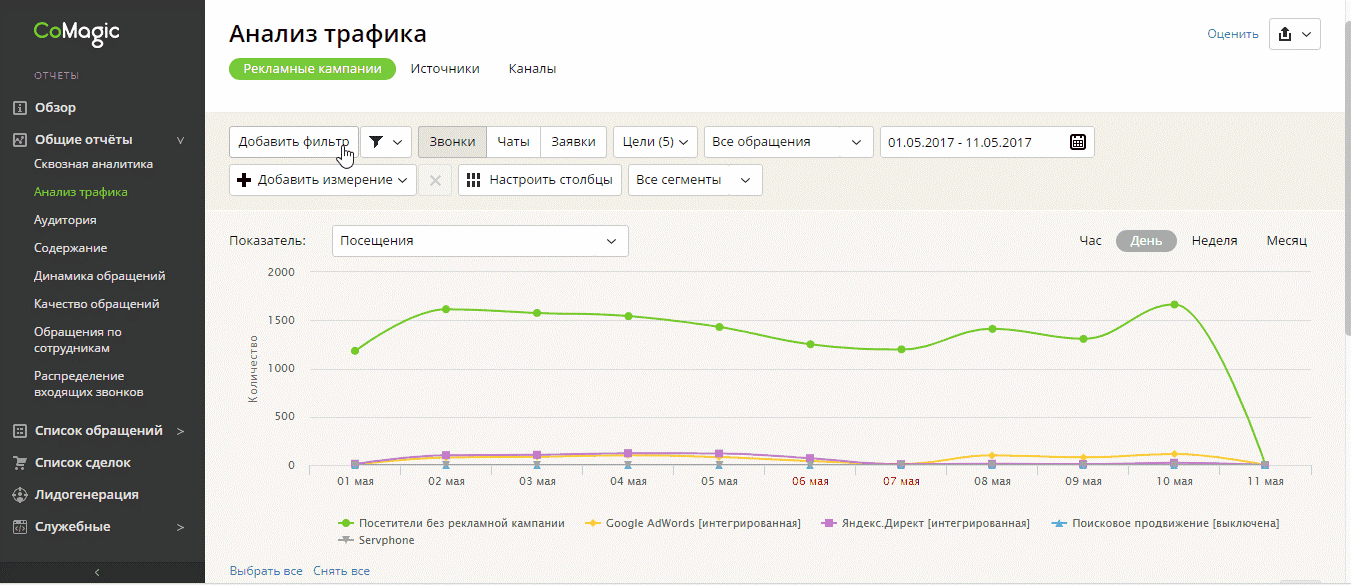Screen dimensions: 1351x585
Task: Toggle the Чаты button
Action: click(x=514, y=142)
